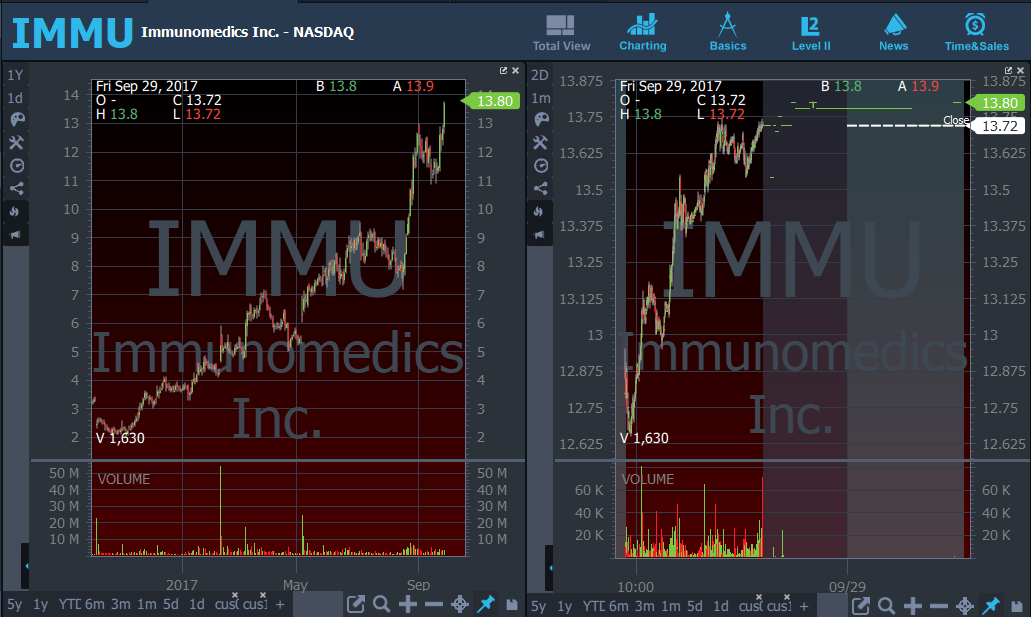Zoom in with plus on left chart

[x=408, y=605]
